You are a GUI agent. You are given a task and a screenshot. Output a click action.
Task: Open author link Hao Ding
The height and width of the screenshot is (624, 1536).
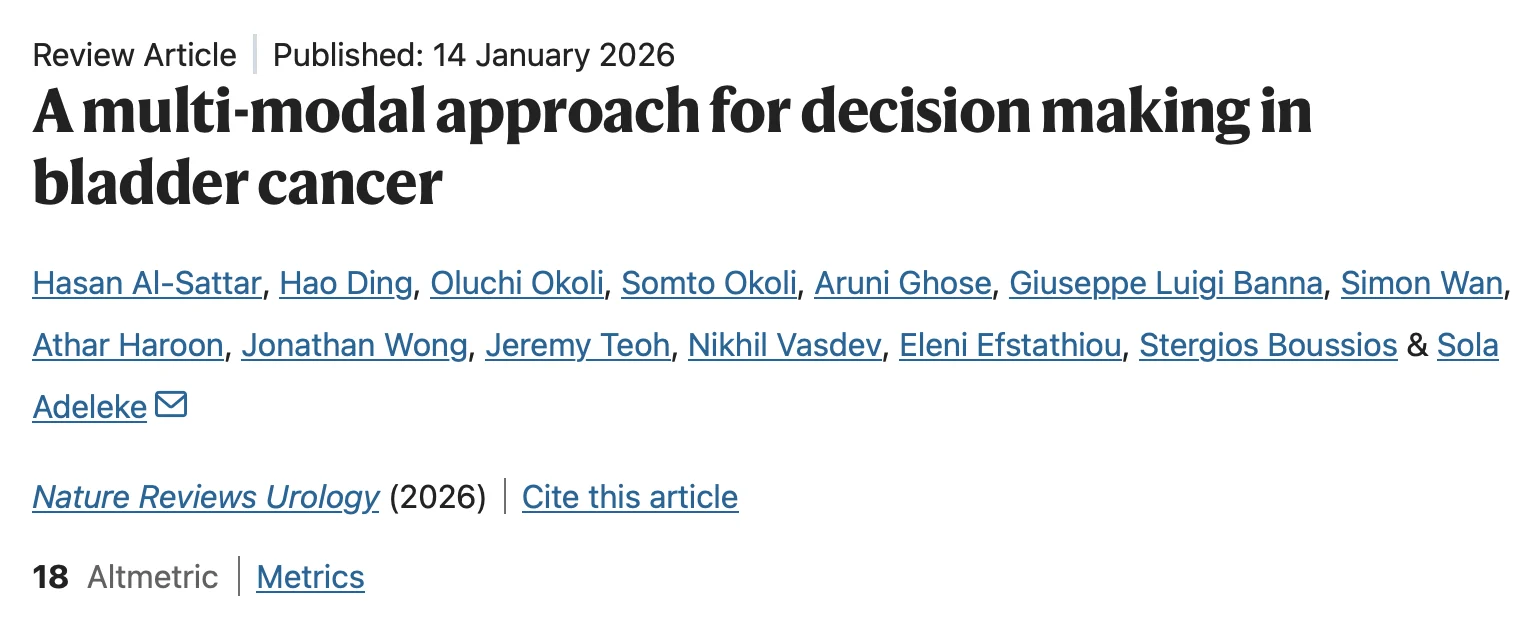(346, 284)
